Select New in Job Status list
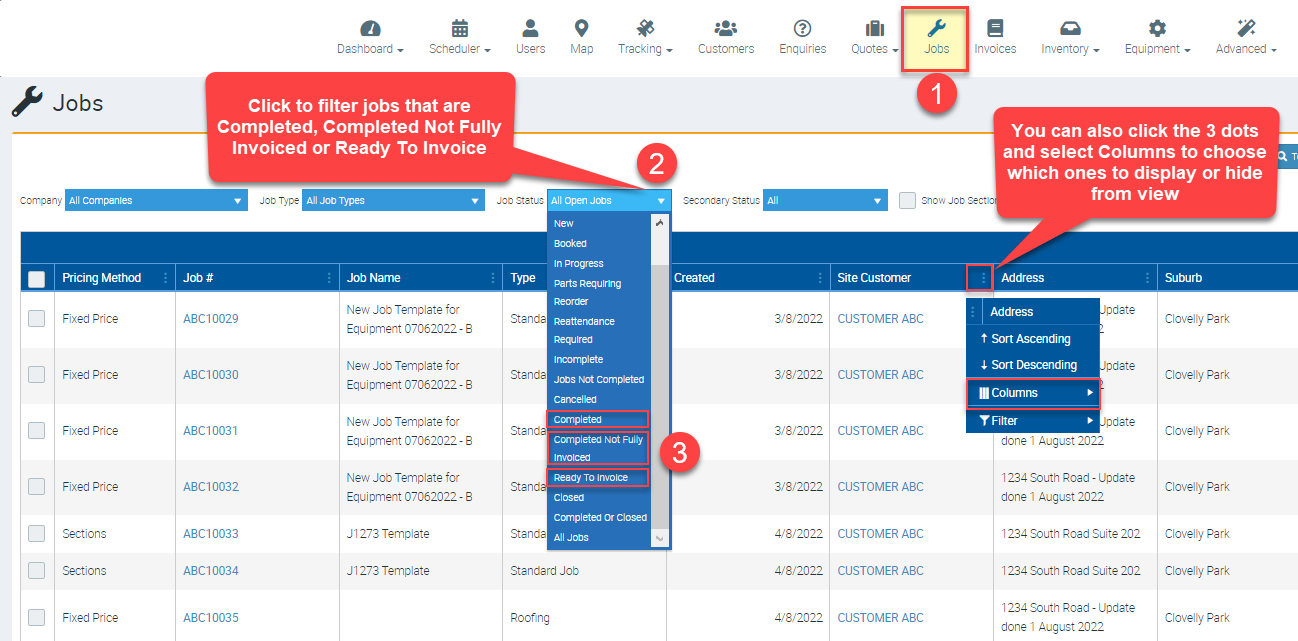Viewport: 1298px width, 641px height. tap(598, 223)
